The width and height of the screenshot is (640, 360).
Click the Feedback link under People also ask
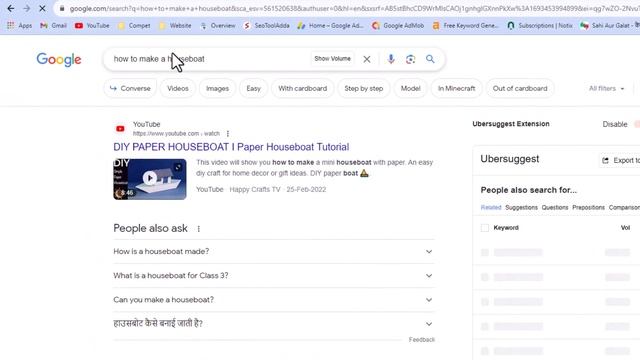coord(422,340)
